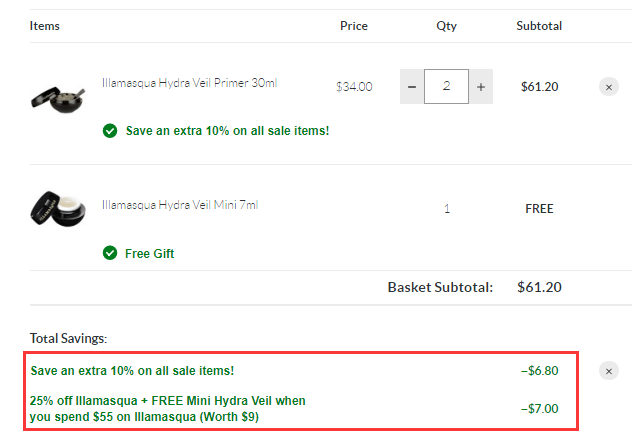Viewport: 633px width, 441px height.
Task: Click the Hydra Veil Primer product thumbnail
Action: point(58,100)
